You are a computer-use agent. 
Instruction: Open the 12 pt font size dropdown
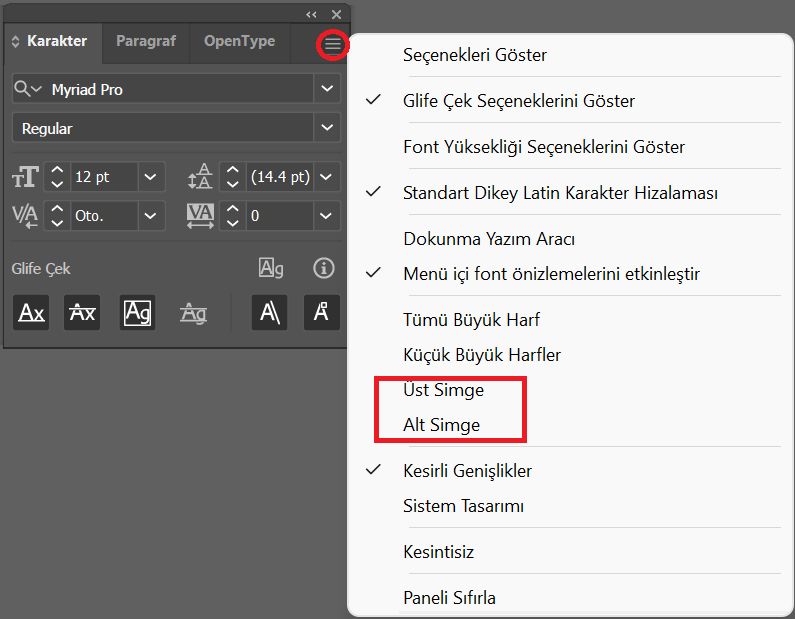tap(151, 177)
